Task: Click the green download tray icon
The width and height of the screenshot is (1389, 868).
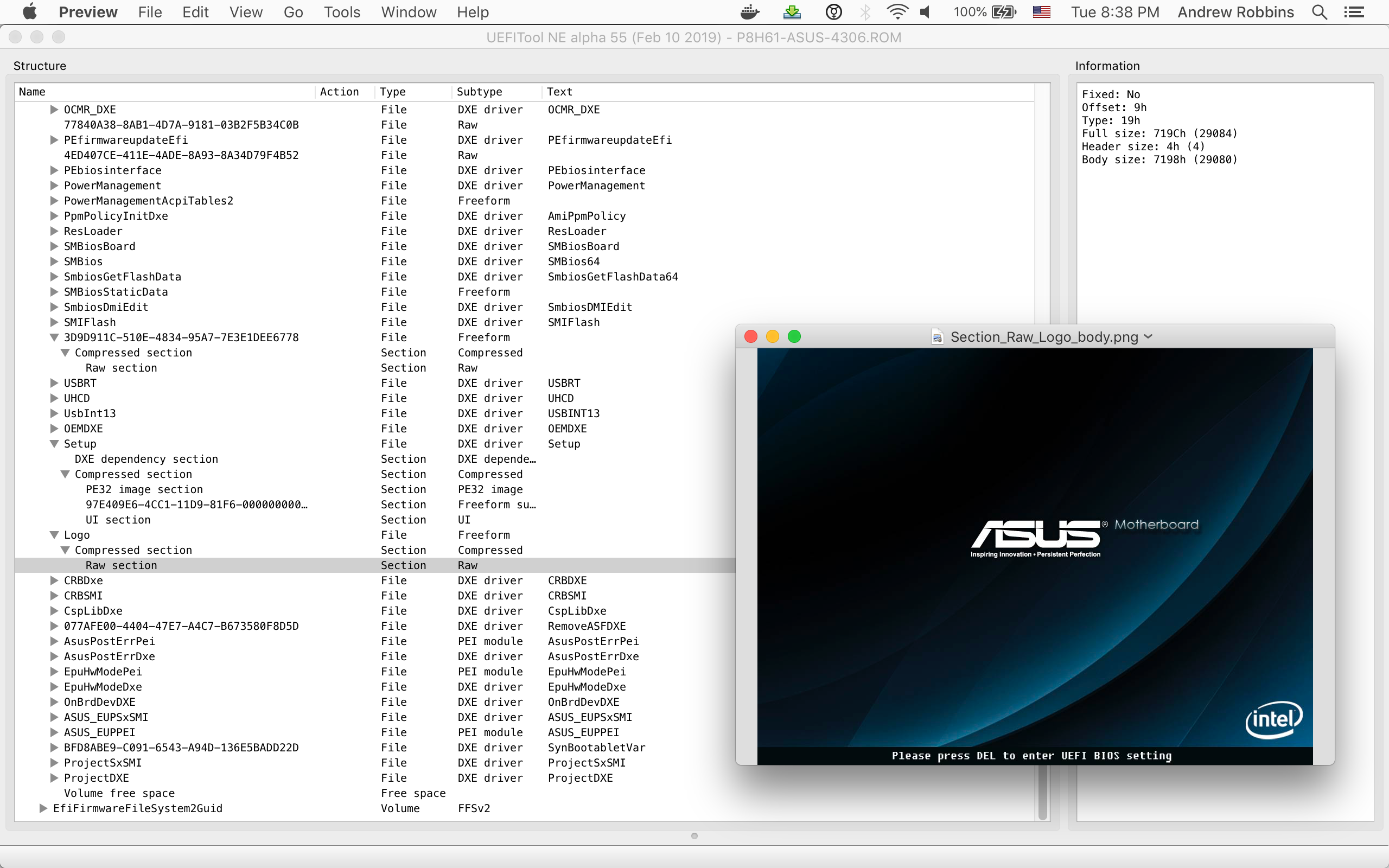Action: click(x=792, y=12)
